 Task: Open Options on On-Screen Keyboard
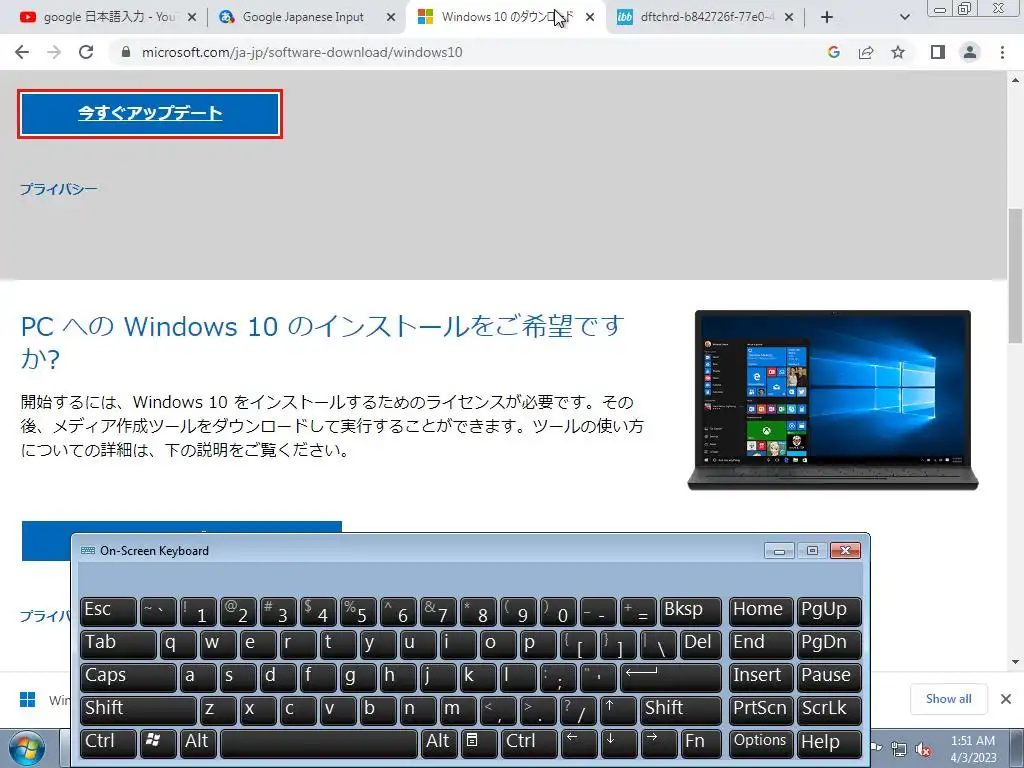click(x=761, y=743)
